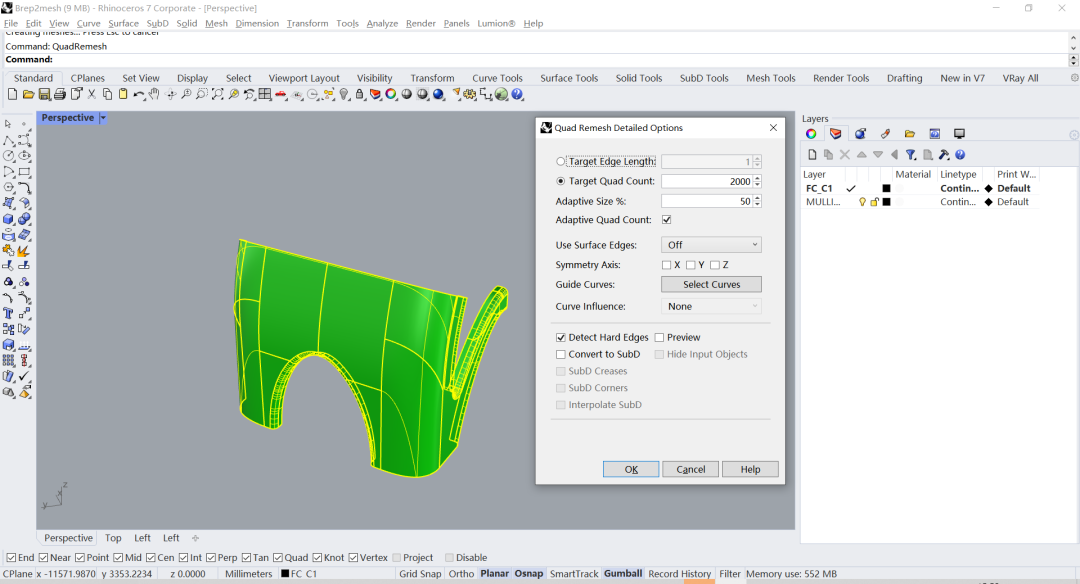Click the Text object tool in left sidebar
Image resolution: width=1080 pixels, height=584 pixels.
point(9,313)
